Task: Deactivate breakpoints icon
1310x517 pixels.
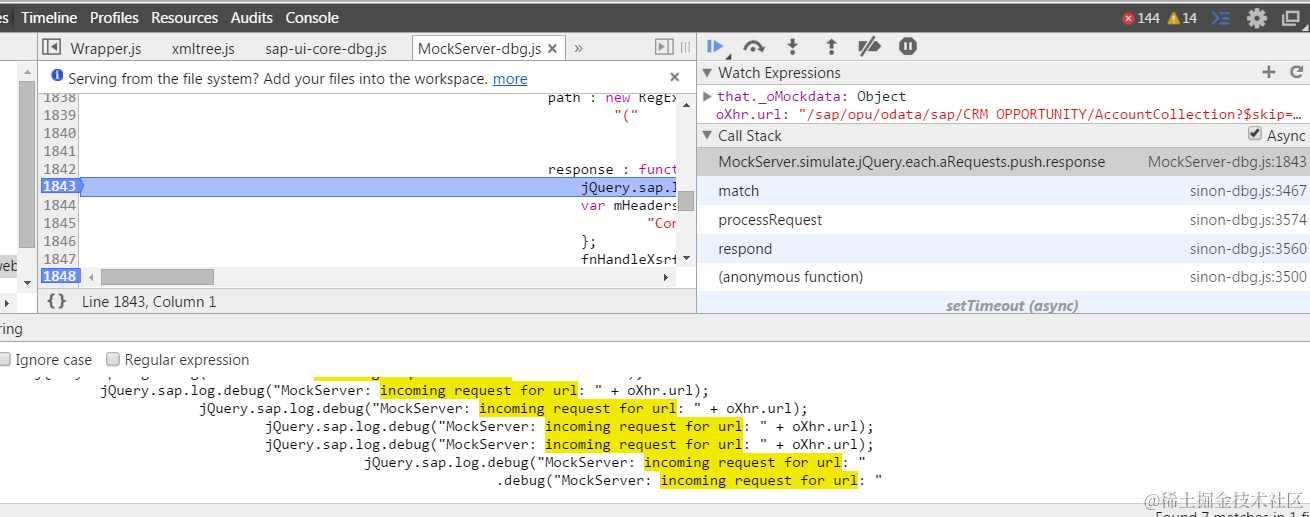Action: pyautogui.click(x=870, y=46)
